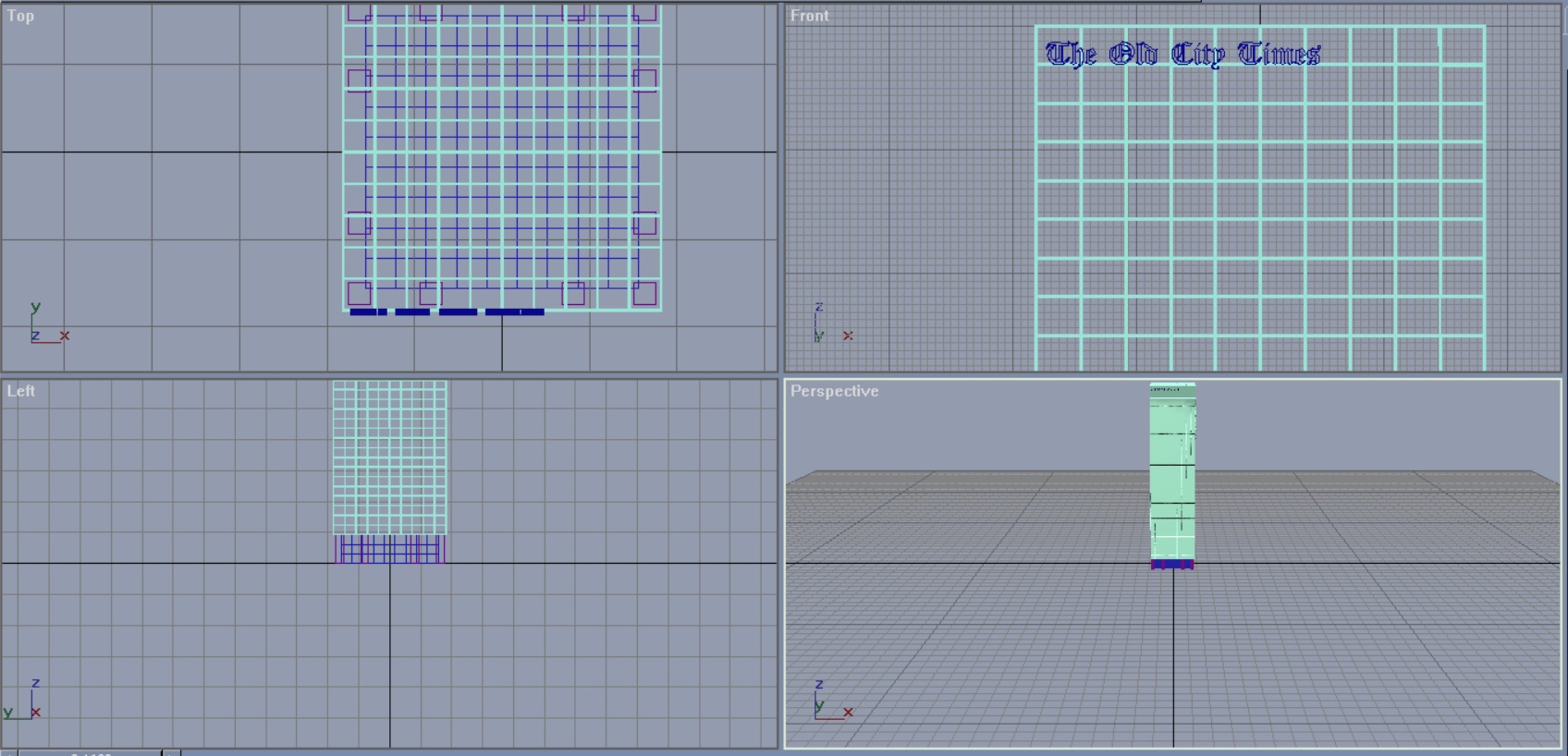Open the Left viewport label menu
This screenshot has height=756, width=1568.
(x=20, y=391)
